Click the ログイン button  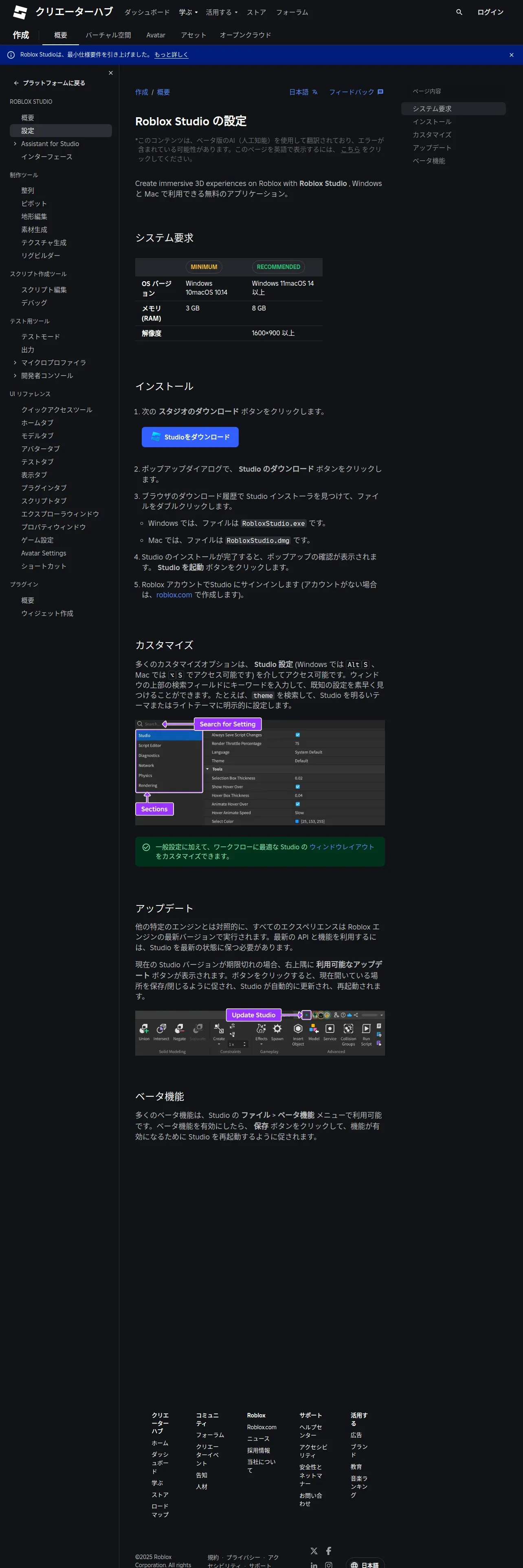point(490,12)
